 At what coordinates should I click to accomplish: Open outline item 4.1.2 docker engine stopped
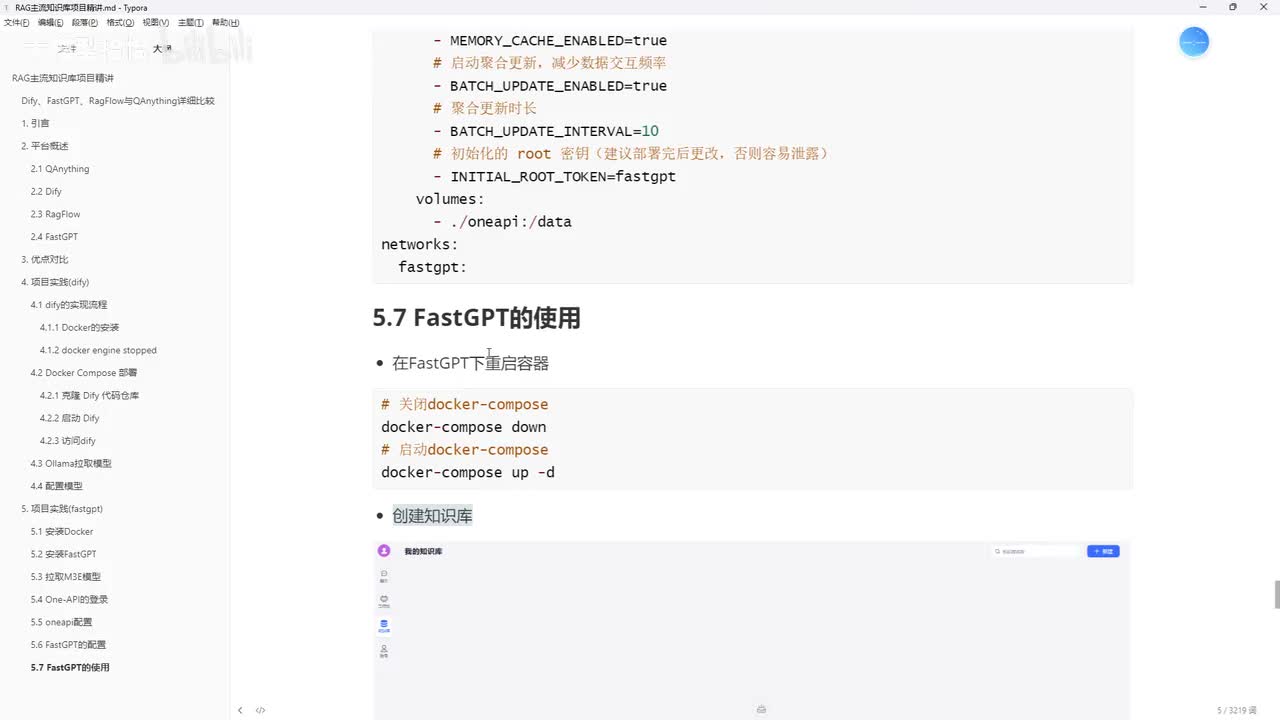click(x=98, y=350)
